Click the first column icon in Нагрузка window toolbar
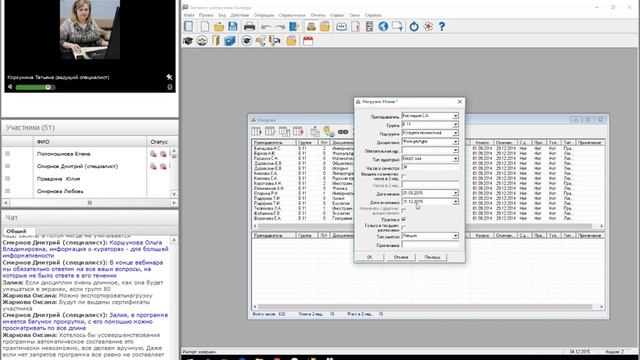This screenshot has height=360, width=640. click(x=256, y=131)
